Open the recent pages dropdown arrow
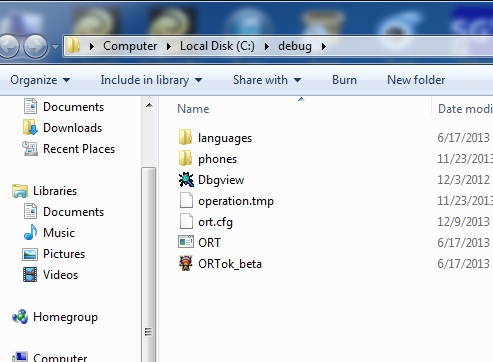The image size is (493, 362). click(55, 47)
